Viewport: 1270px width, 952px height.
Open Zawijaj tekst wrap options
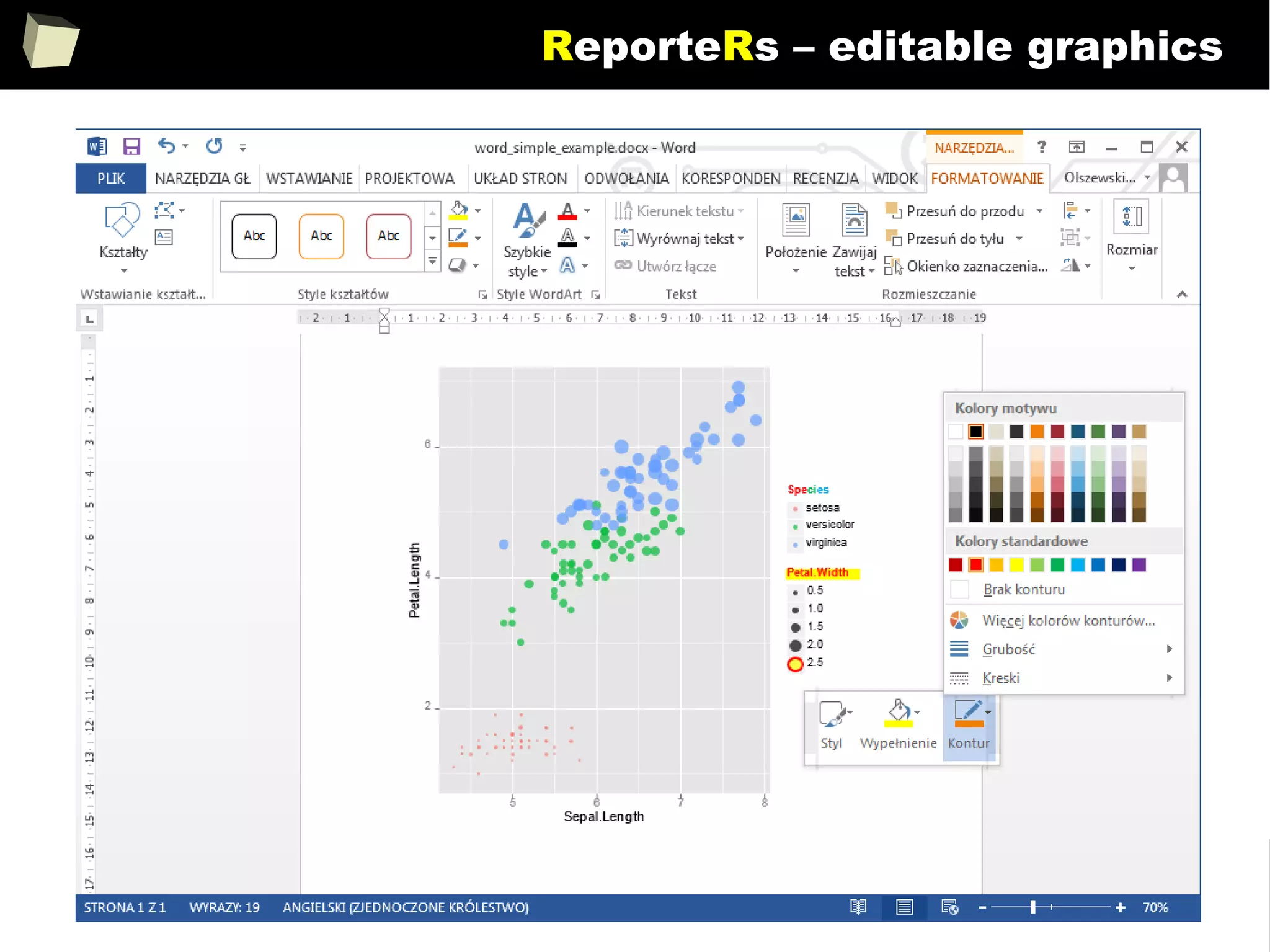tap(854, 240)
